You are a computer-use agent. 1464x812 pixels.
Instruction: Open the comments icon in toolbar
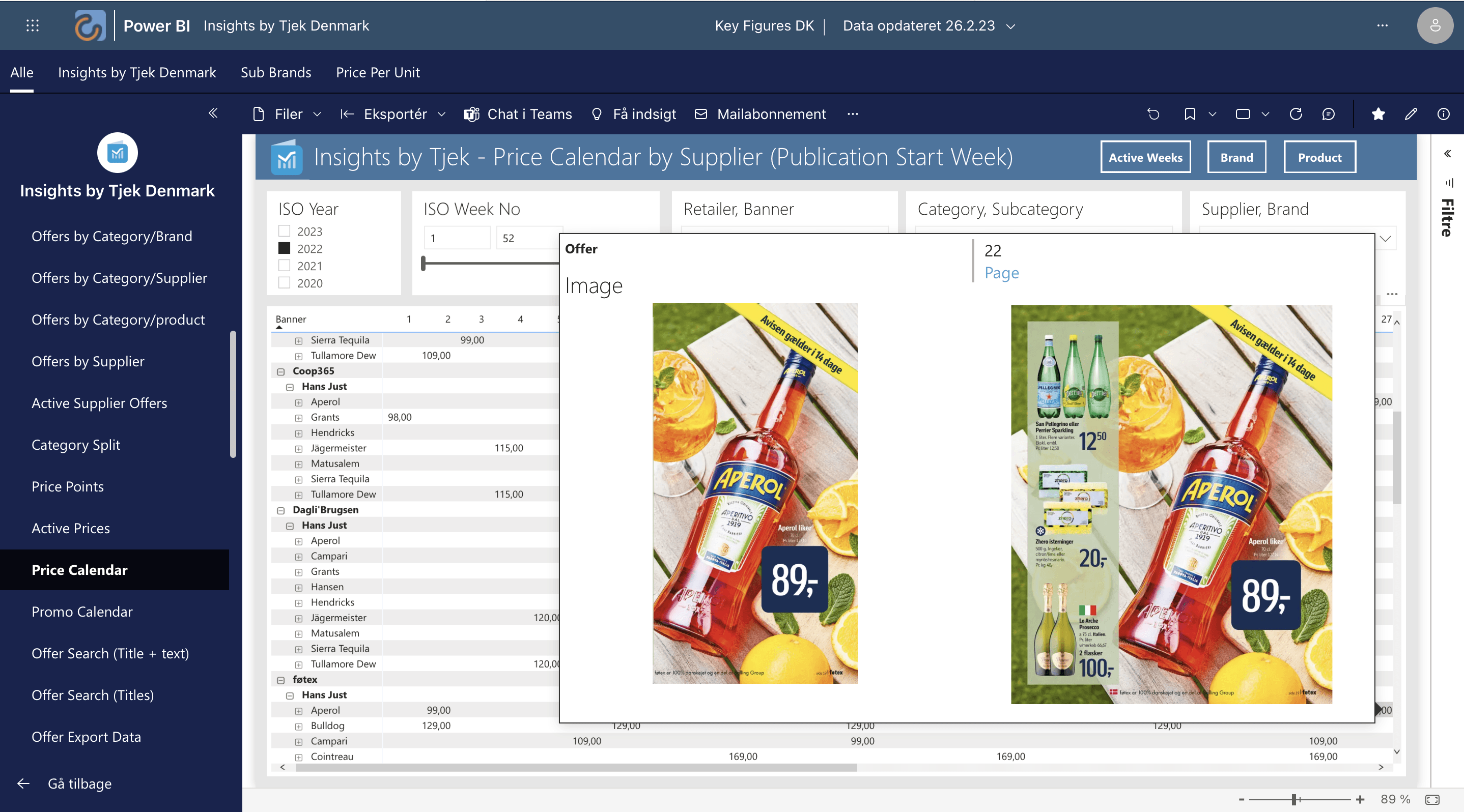1328,114
